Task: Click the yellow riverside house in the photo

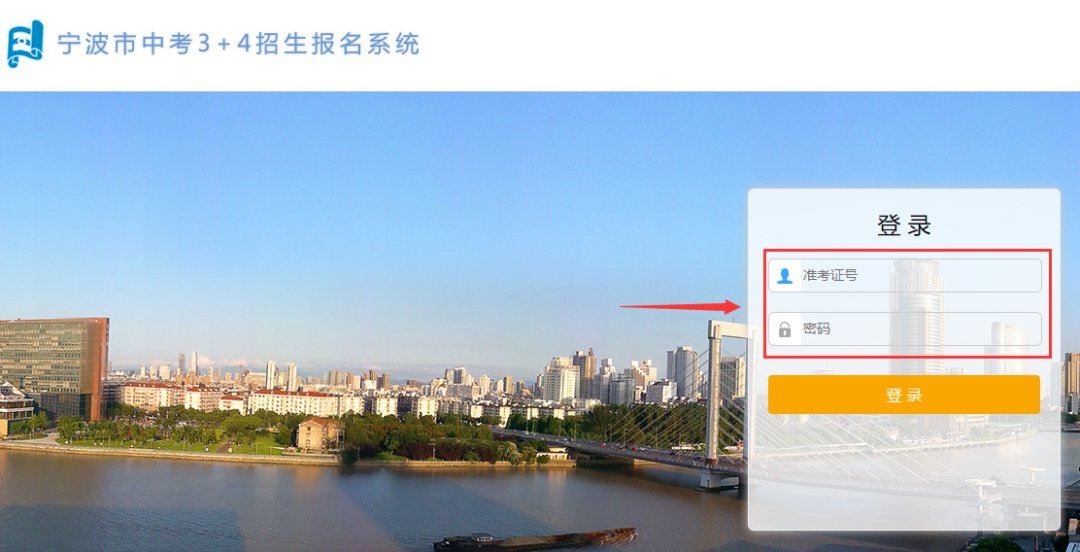Action: (318, 433)
